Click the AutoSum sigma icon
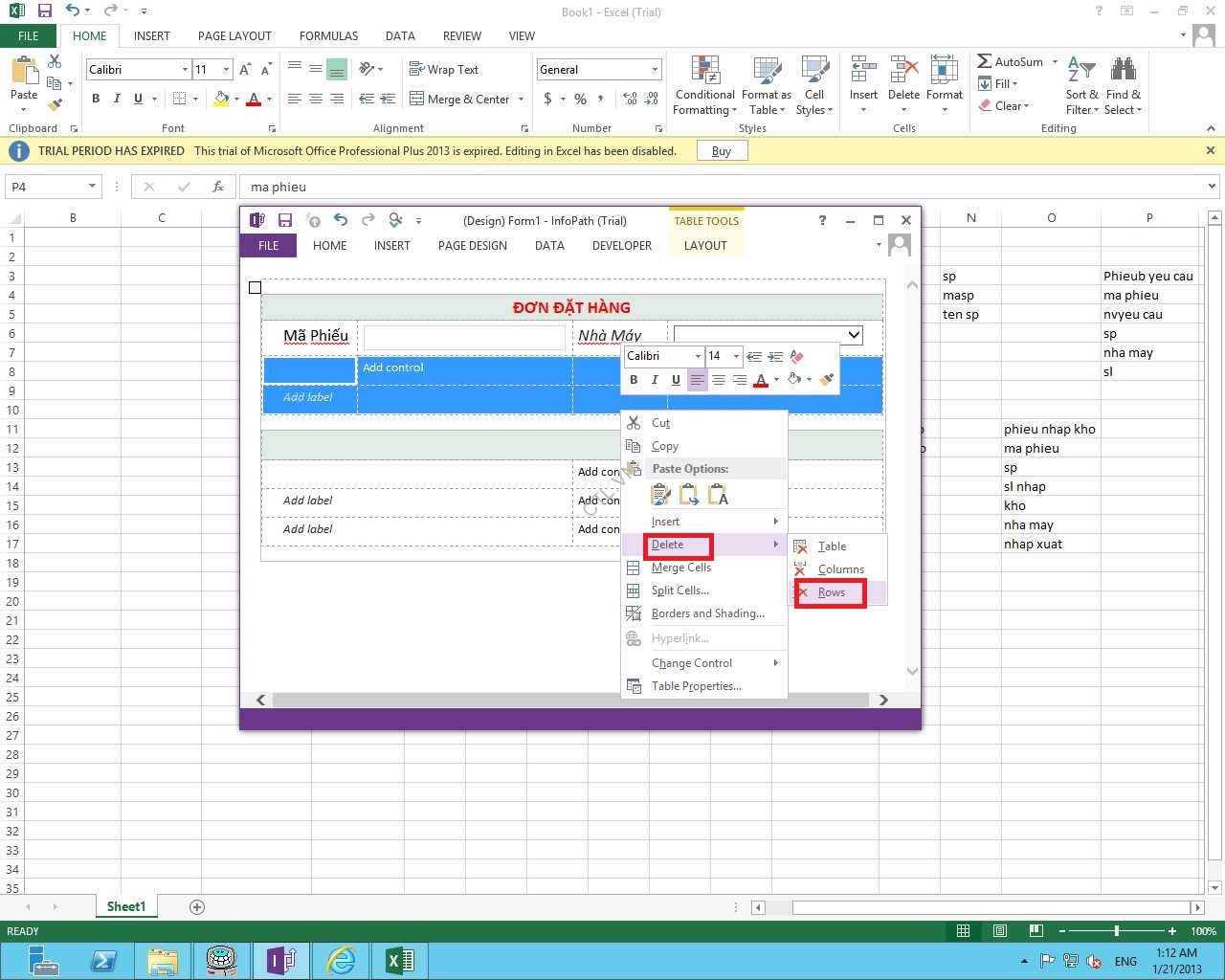The height and width of the screenshot is (980, 1225). (x=985, y=61)
